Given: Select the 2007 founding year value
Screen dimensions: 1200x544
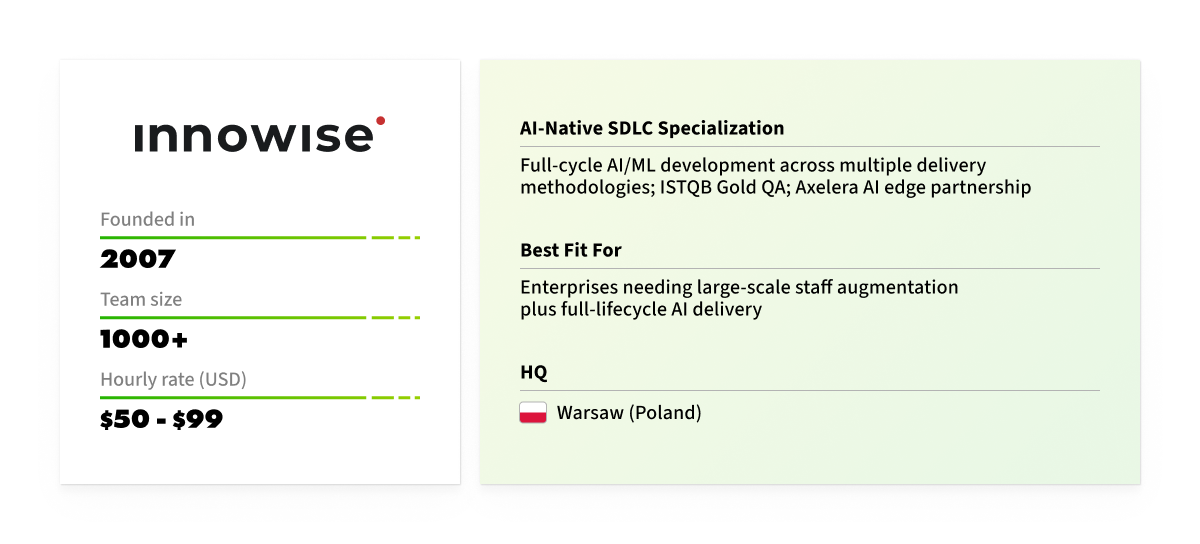Looking at the screenshot, I should pyautogui.click(x=138, y=260).
